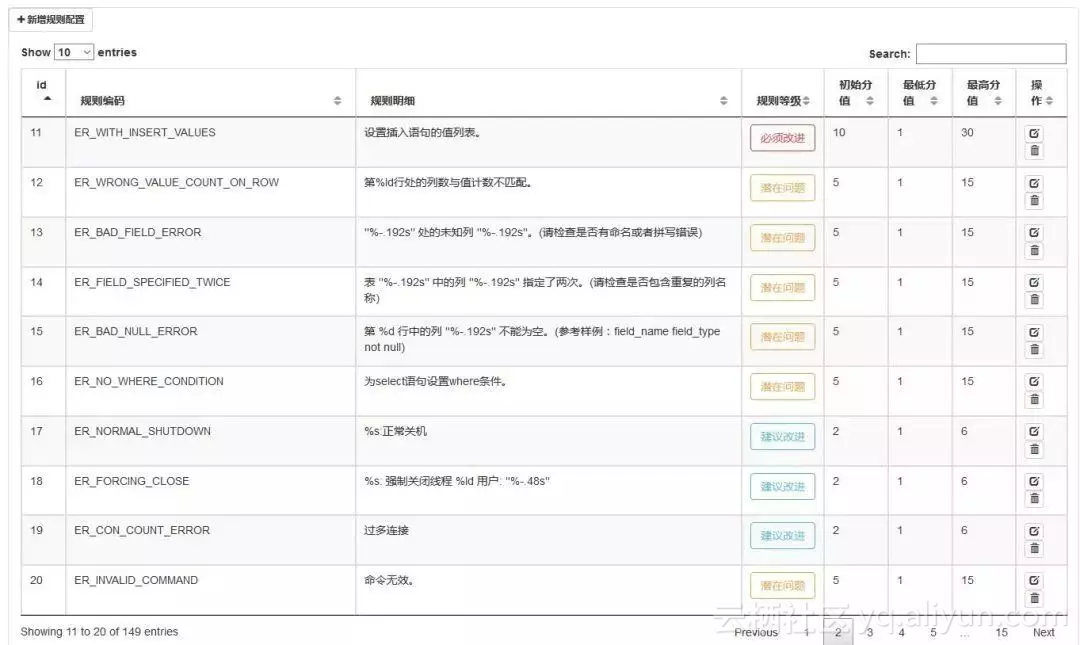This screenshot has width=1080, height=645.
Task: Select rule code ER_CON_COUNT_ERROR text
Action: coord(142,530)
